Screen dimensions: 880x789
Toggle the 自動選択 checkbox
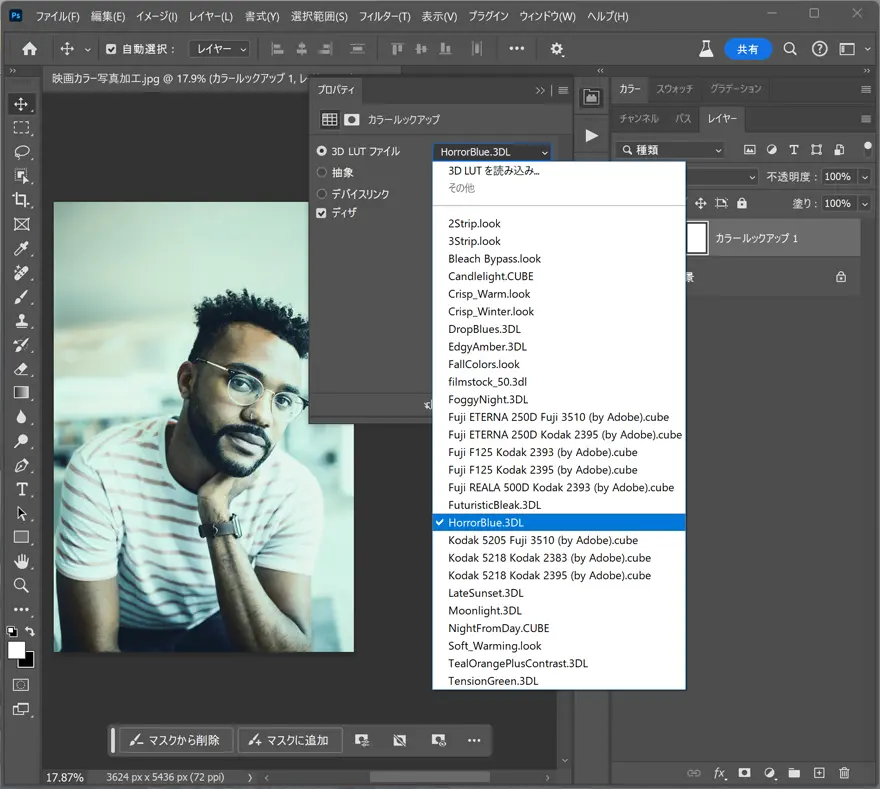111,49
